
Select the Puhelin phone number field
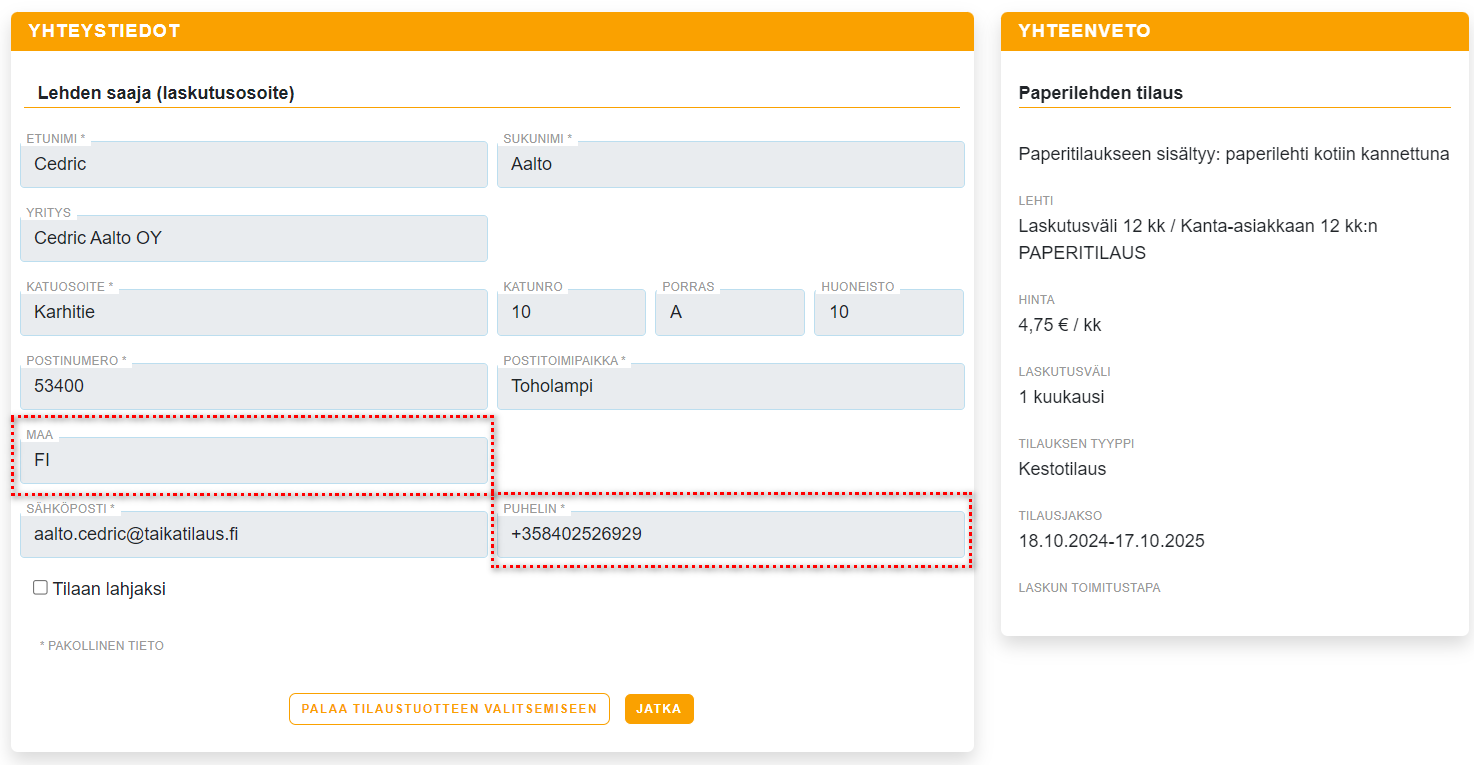731,534
